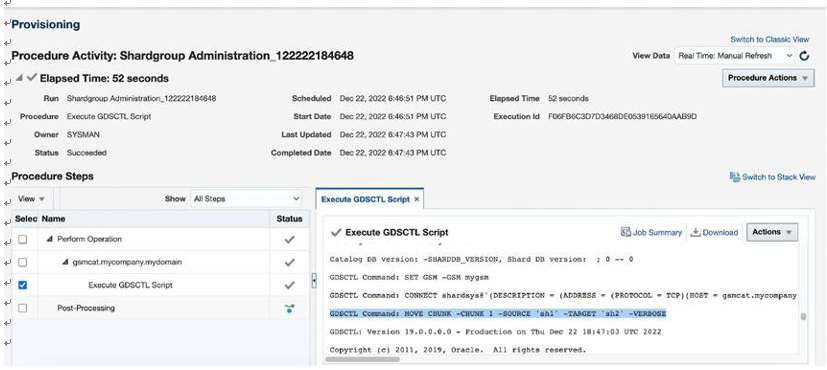Click the checkmark icon next to Elapsed Time
Image resolution: width=827 pixels, height=370 pixels.
(x=32, y=78)
